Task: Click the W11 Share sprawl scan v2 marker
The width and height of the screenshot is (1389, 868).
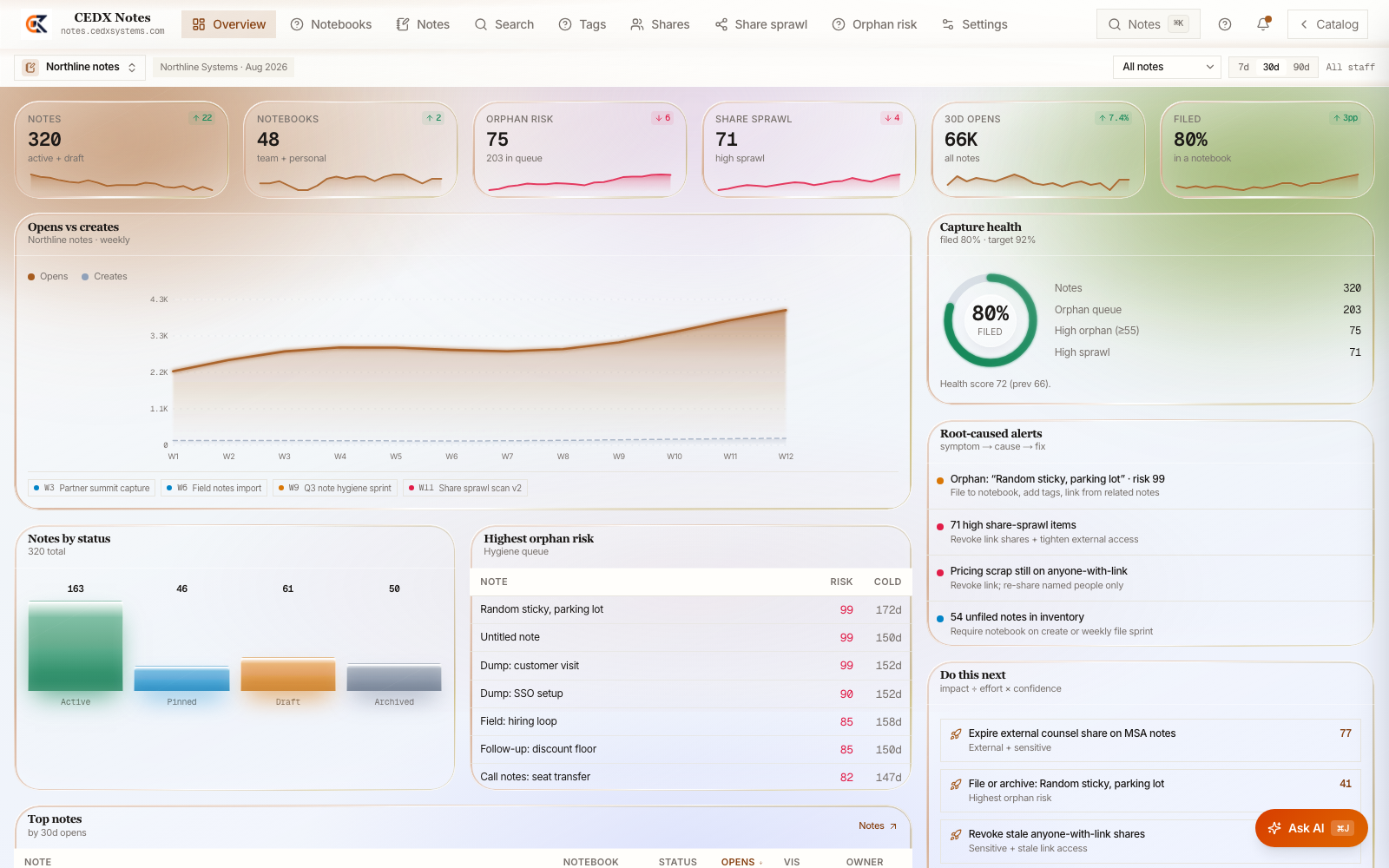Action: [465, 488]
